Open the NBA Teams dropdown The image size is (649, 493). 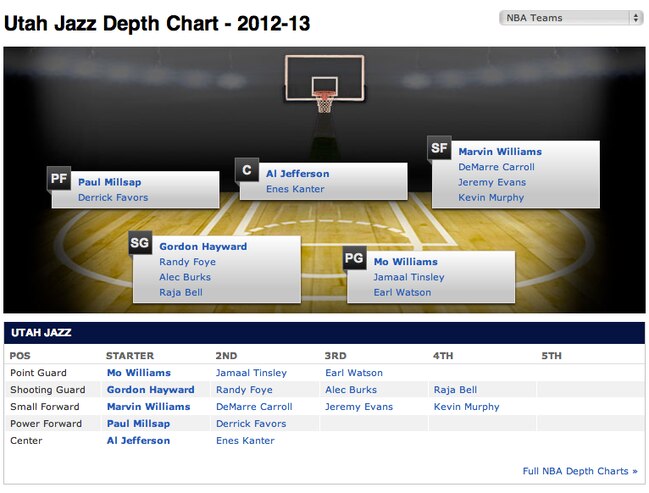tap(571, 18)
